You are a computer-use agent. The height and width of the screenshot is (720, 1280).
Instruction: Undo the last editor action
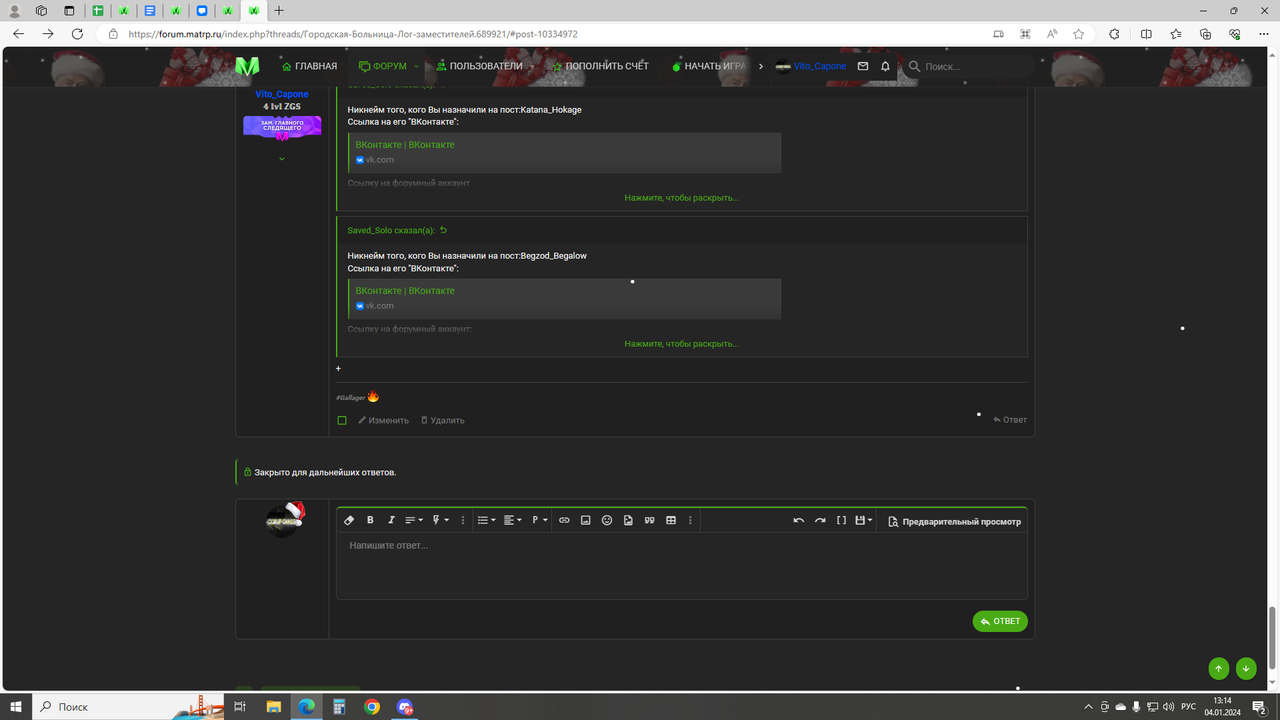click(798, 520)
